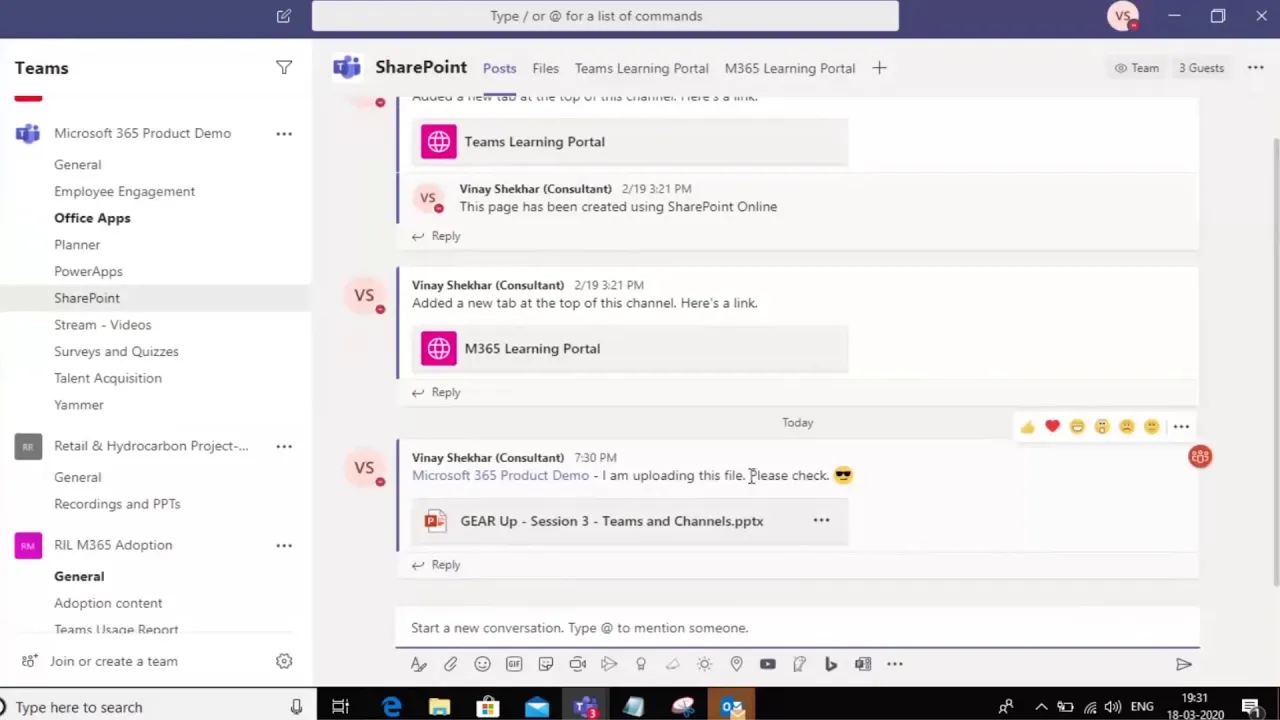Reply to the M365 Learning Portal post

(x=437, y=392)
